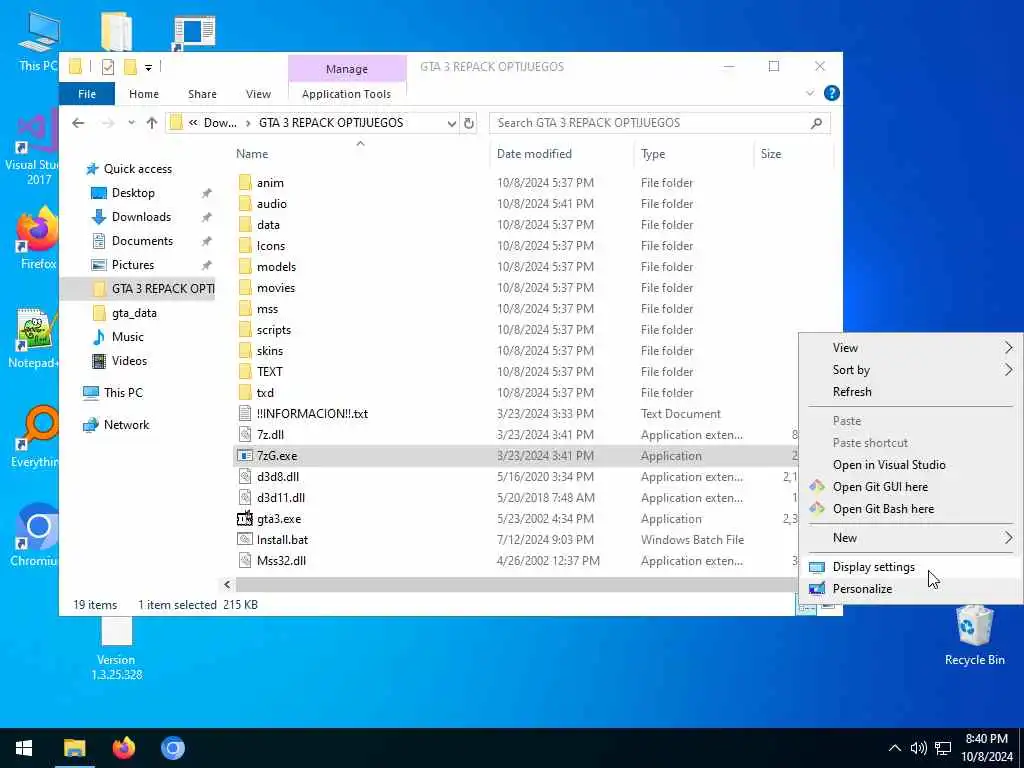Expand the Sort by submenu
The image size is (1024, 768).
click(x=911, y=370)
